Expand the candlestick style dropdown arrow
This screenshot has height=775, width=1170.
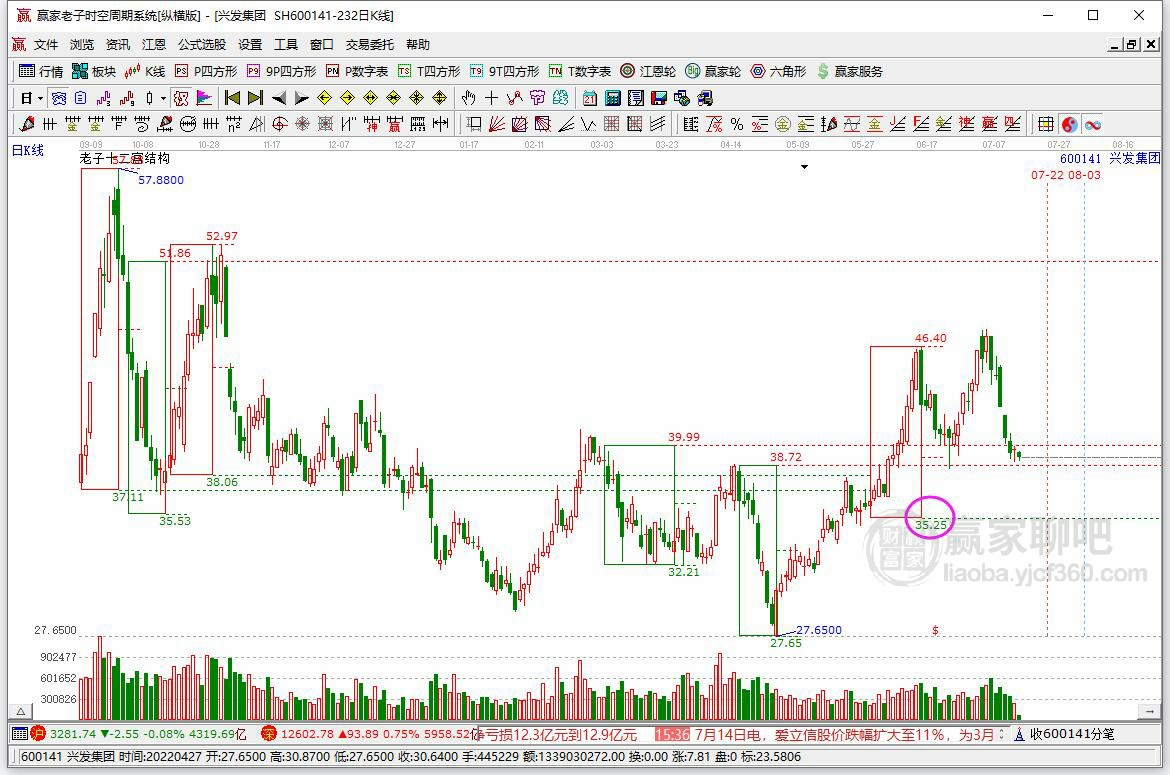pos(163,98)
